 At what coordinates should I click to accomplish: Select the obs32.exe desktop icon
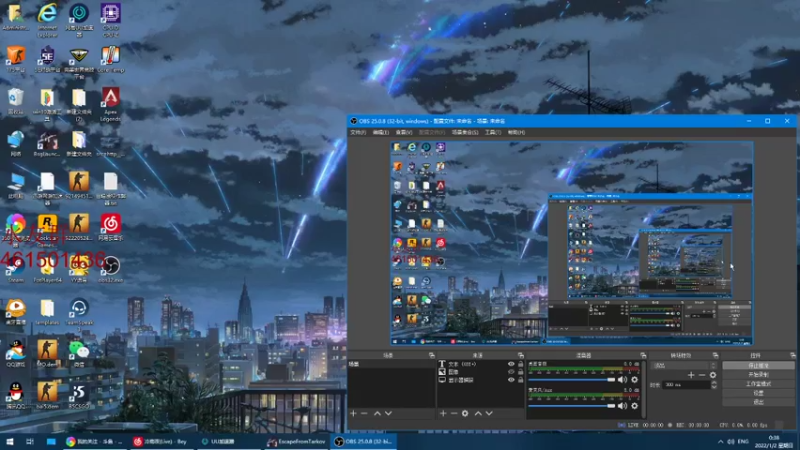pyautogui.click(x=111, y=270)
